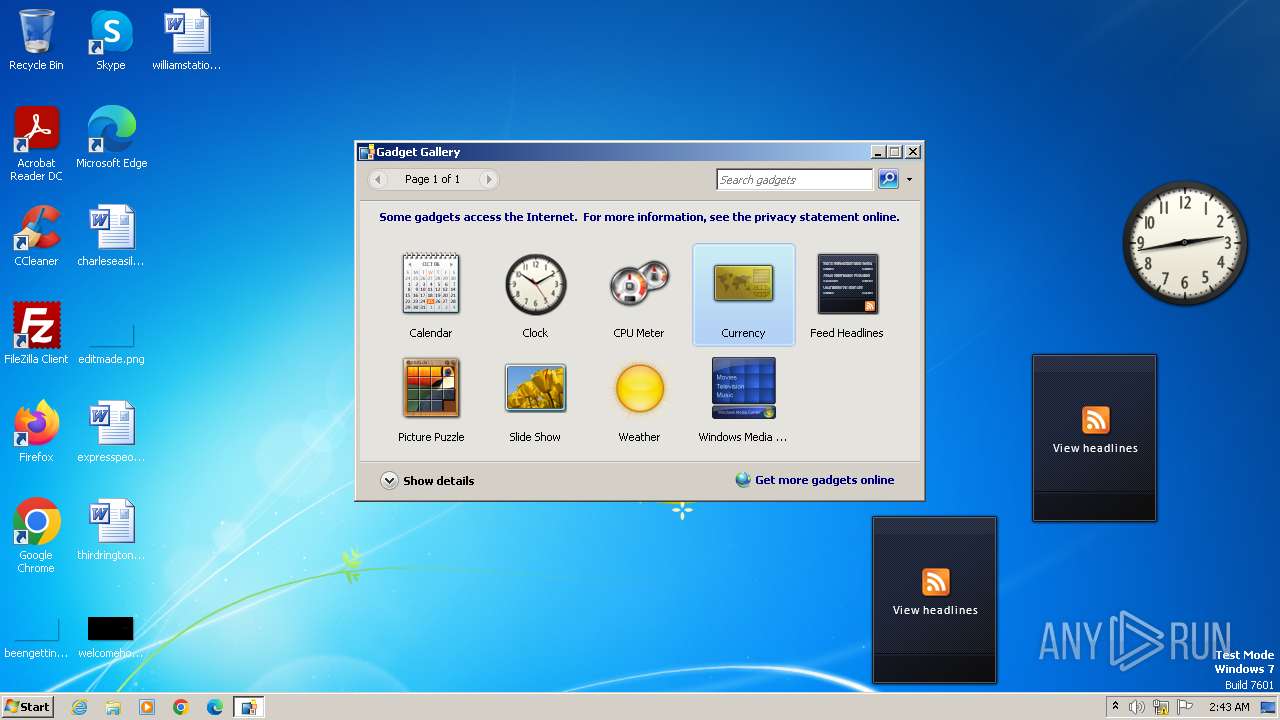Launch Edge from the taskbar

pyautogui.click(x=215, y=707)
